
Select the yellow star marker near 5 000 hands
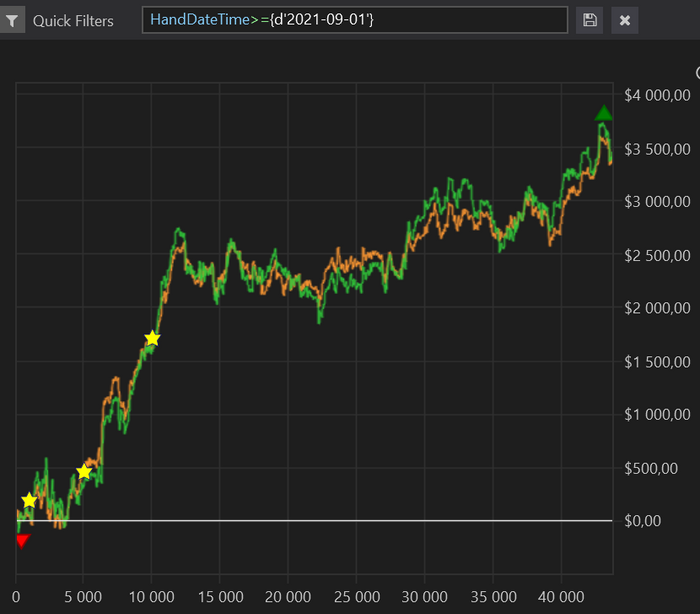[84, 472]
